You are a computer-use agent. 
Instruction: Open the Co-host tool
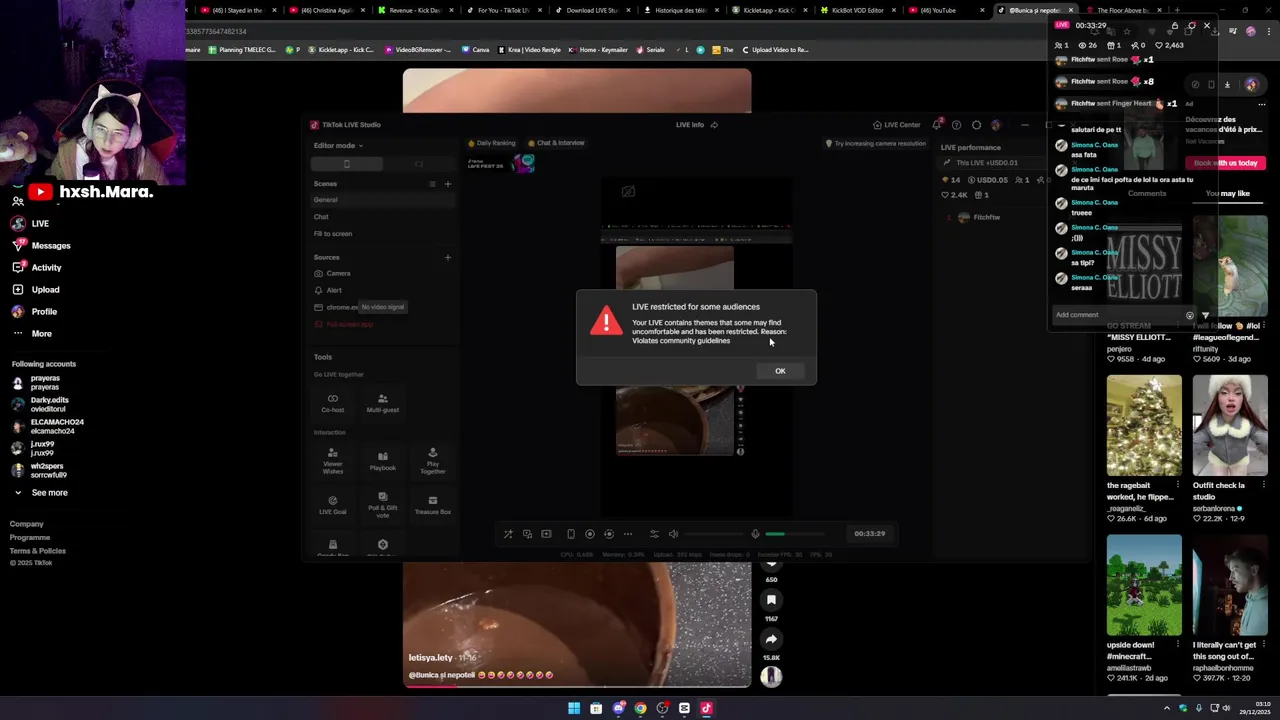[x=333, y=403]
